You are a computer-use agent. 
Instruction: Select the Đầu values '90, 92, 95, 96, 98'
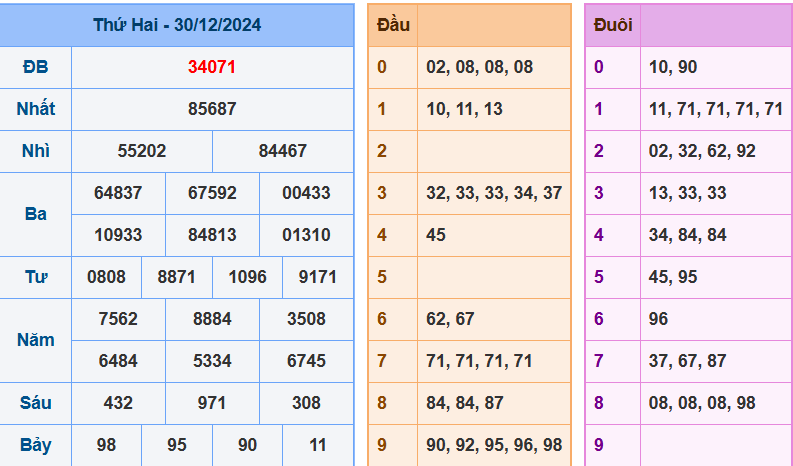(494, 445)
